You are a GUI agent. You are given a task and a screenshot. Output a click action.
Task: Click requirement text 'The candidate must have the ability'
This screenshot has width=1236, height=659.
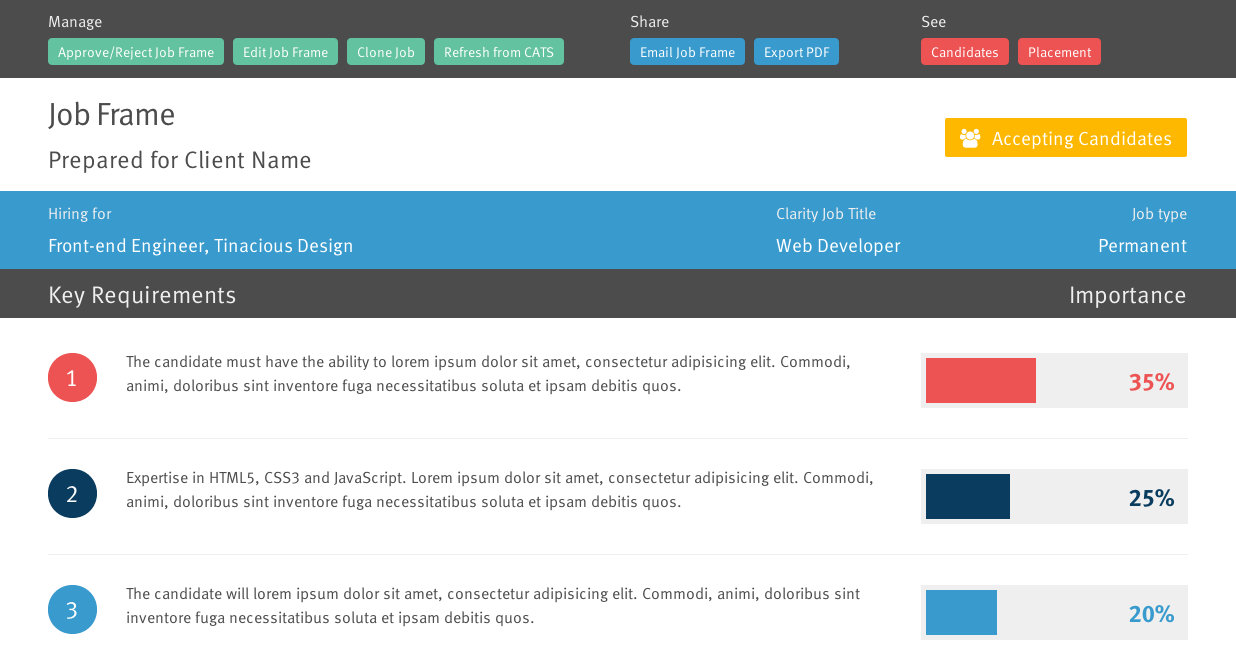coord(488,374)
